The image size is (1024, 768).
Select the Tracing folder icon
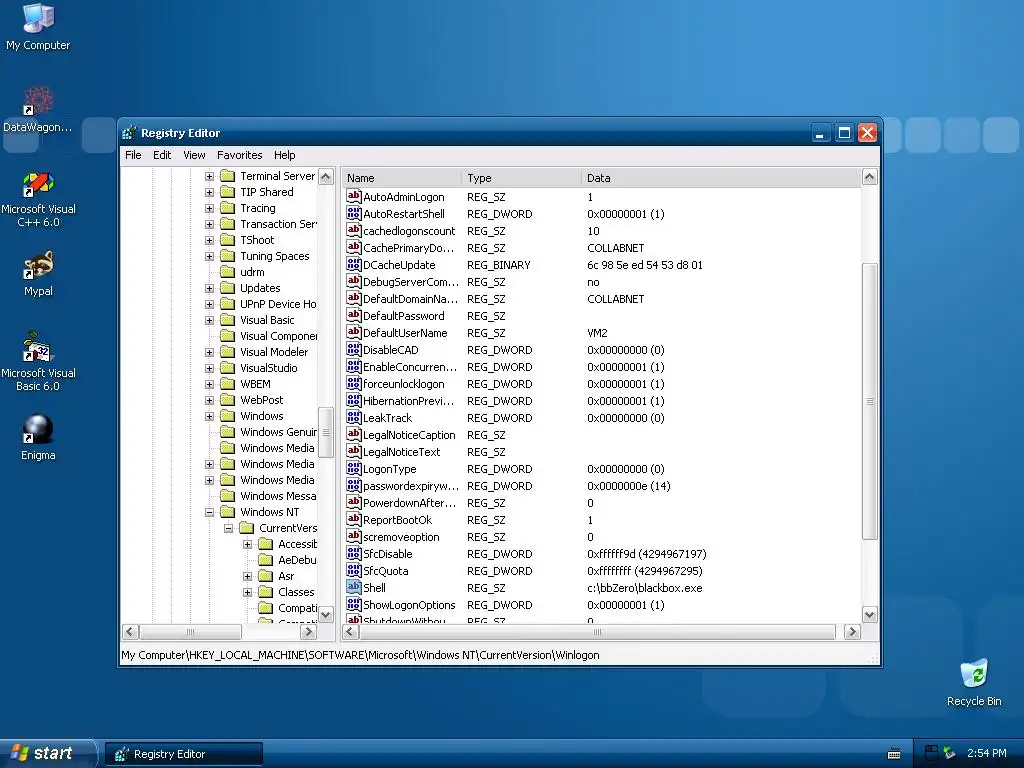tap(227, 208)
